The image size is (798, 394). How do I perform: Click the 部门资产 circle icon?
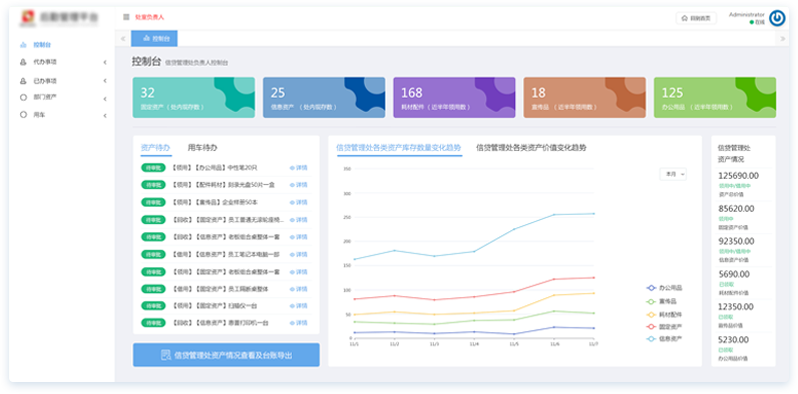pyautogui.click(x=23, y=97)
